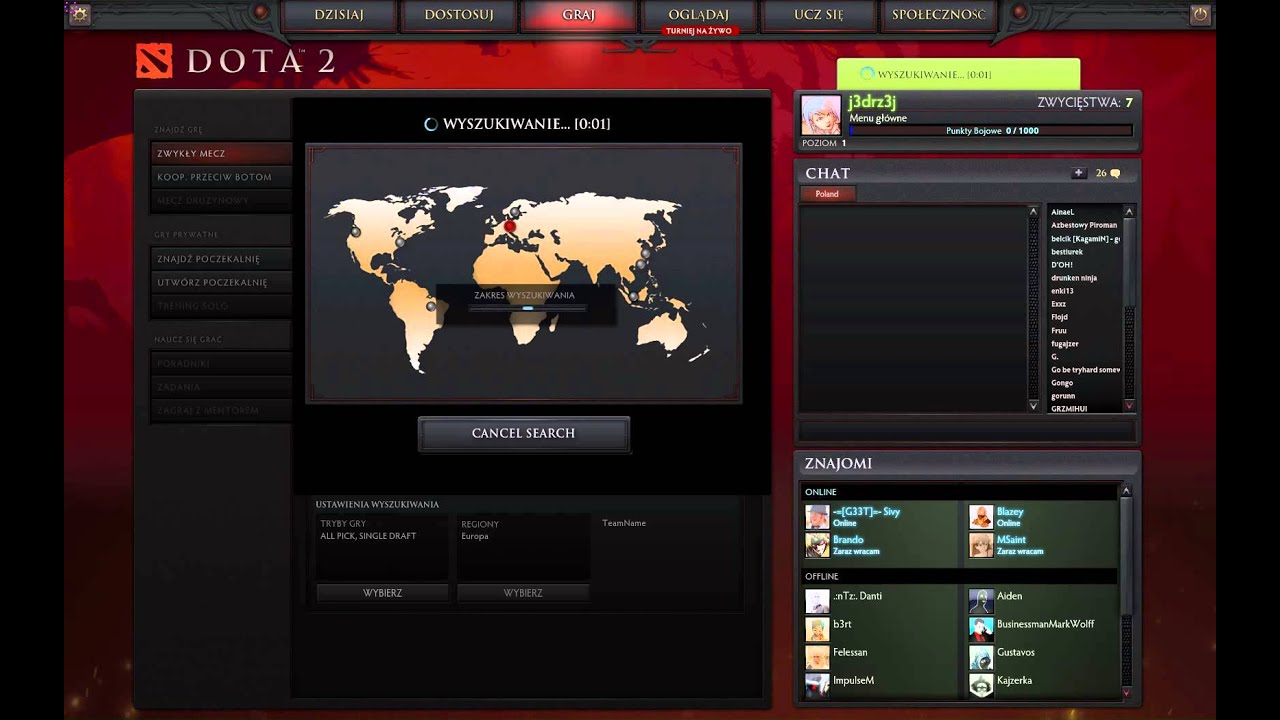1280x720 pixels.
Task: Click avatar of offline friend Aiden
Action: pos(981,601)
